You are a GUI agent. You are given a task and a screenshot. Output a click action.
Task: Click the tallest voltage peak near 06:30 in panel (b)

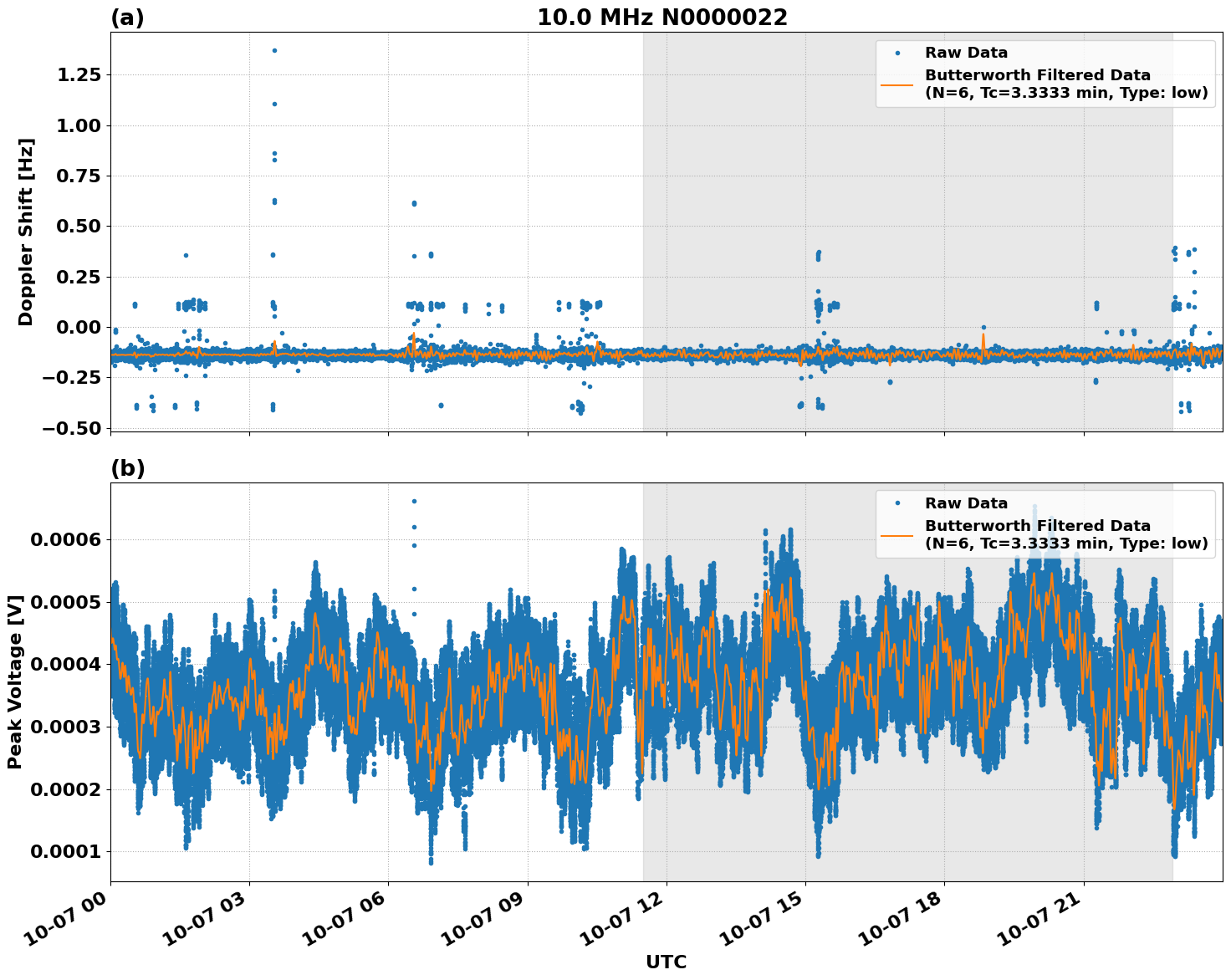click(x=414, y=502)
